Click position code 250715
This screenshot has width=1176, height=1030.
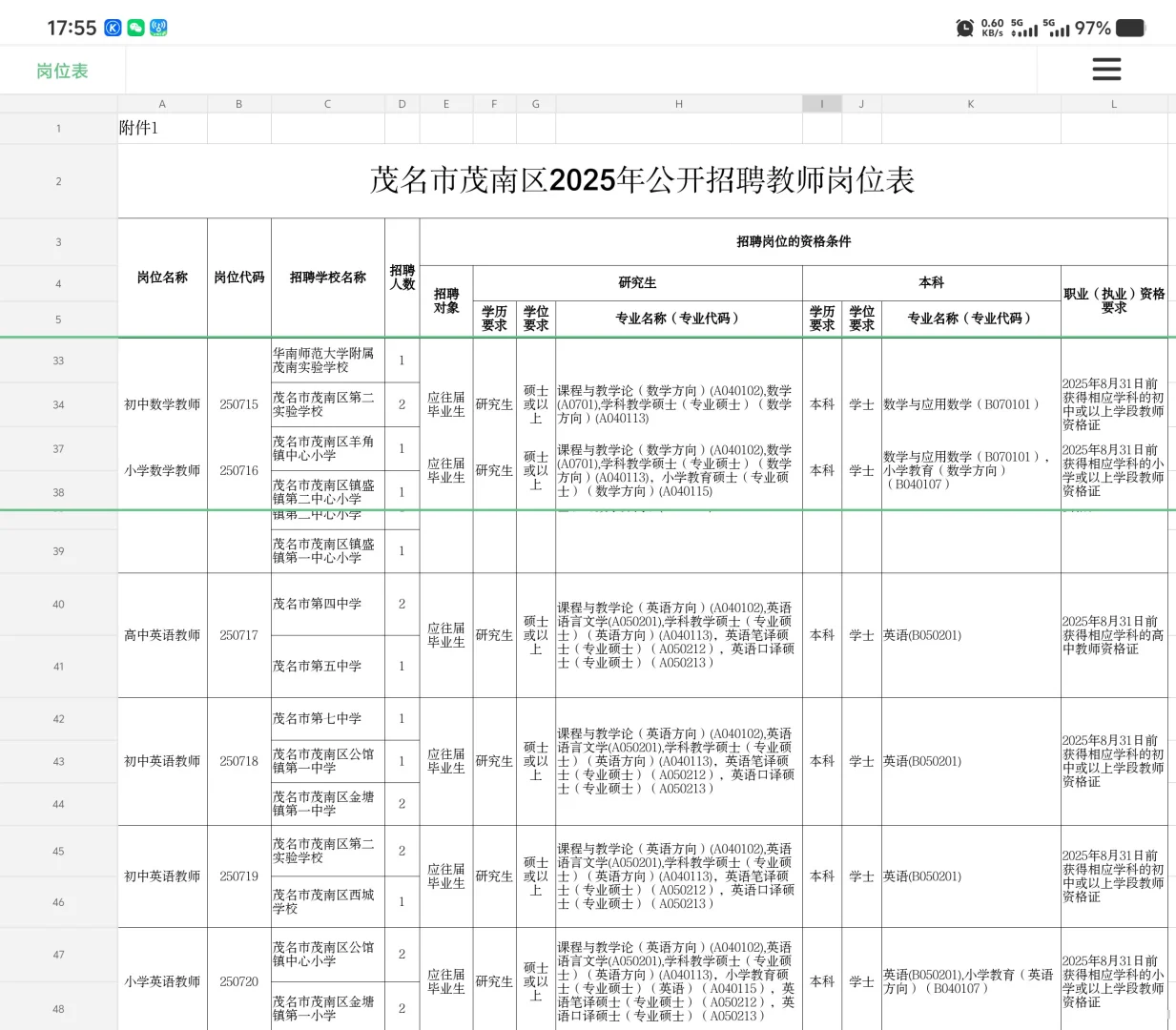[238, 404]
